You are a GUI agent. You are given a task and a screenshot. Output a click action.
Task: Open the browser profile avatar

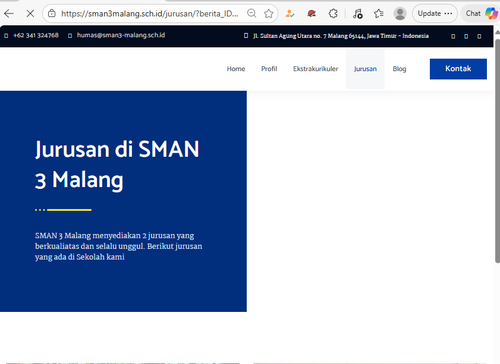[x=400, y=13]
